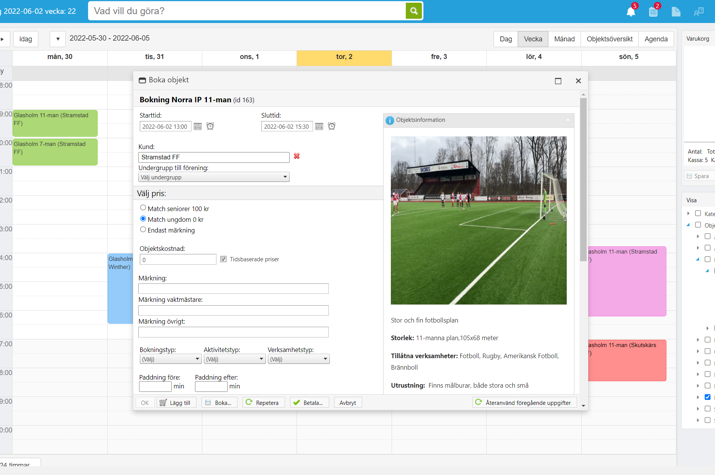This screenshot has width=715, height=475.
Task: Click the Märkning vaktmästare field
Action: click(233, 310)
